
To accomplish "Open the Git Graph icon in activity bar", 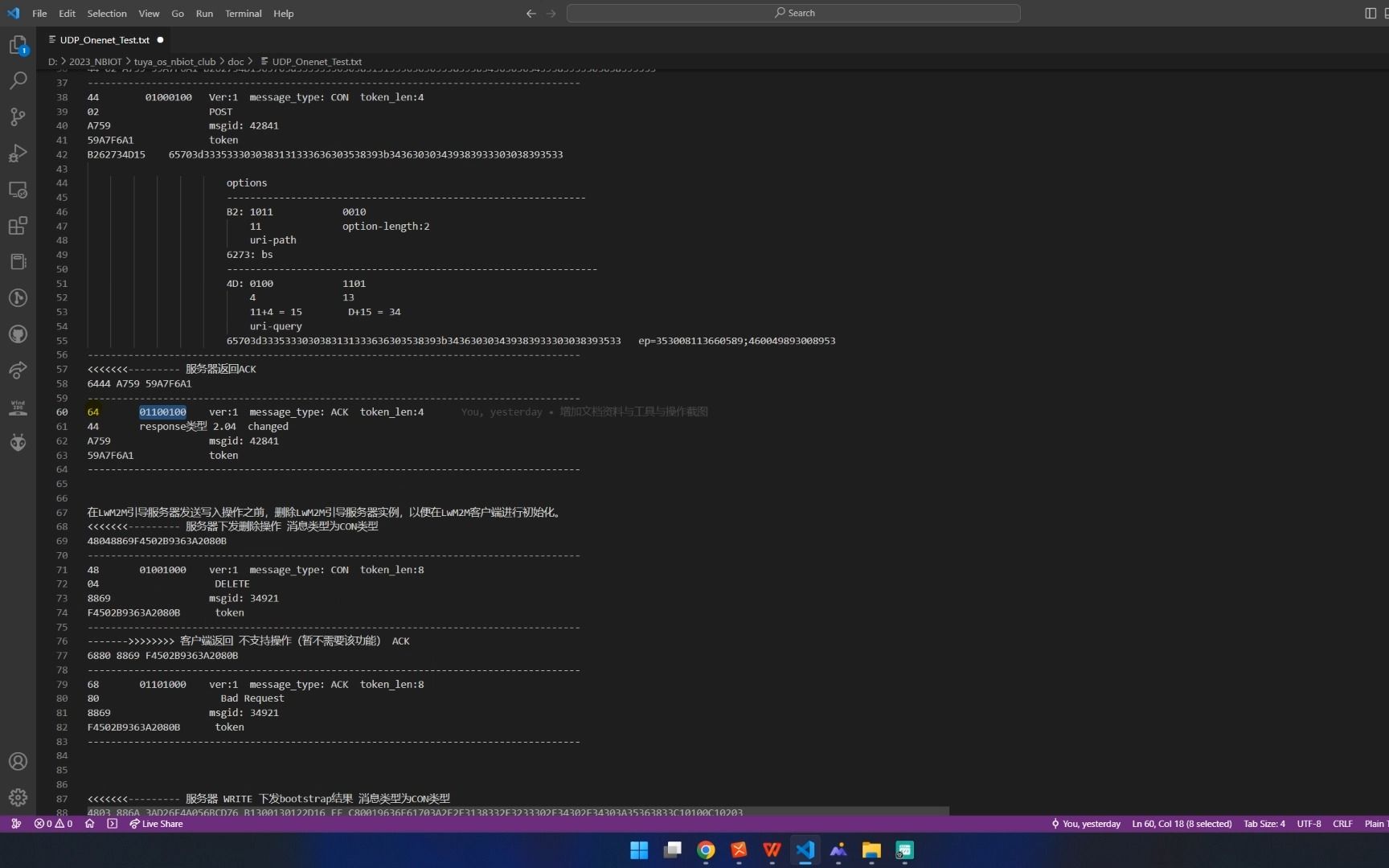I will [x=18, y=298].
